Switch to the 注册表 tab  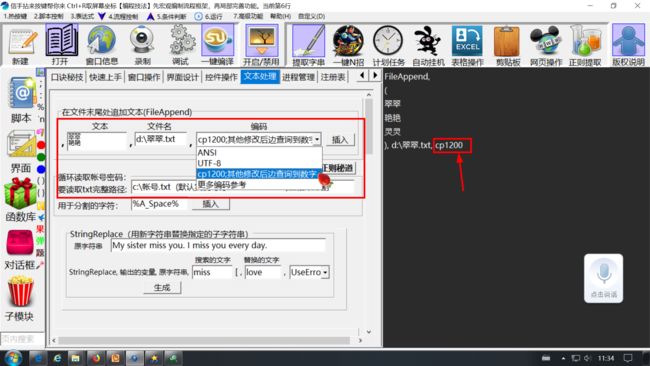coord(332,77)
